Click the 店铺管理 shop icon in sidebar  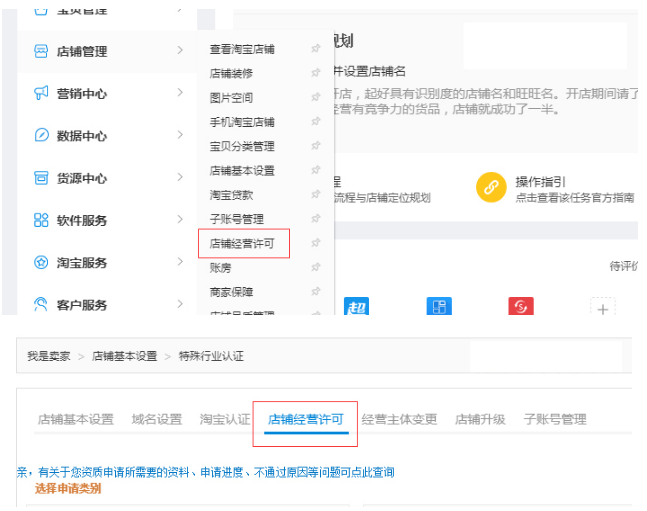tap(41, 51)
